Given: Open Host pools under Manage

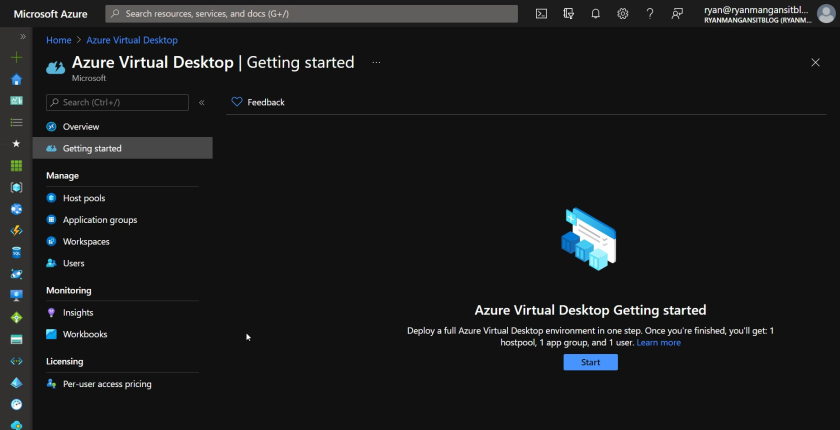Looking at the screenshot, I should [123, 198].
